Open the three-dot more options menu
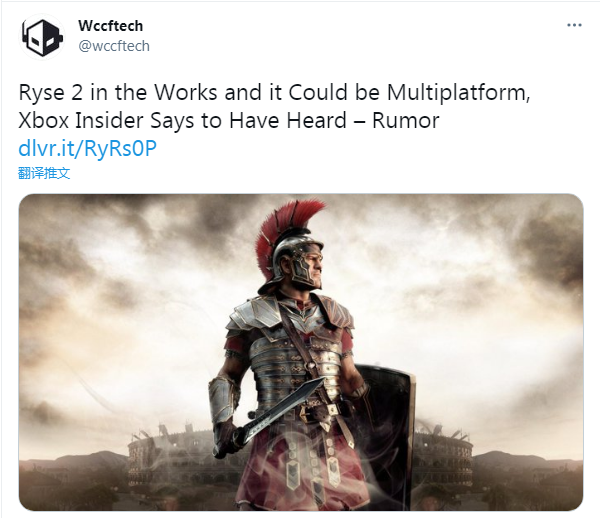This screenshot has width=600, height=518. coord(574,25)
